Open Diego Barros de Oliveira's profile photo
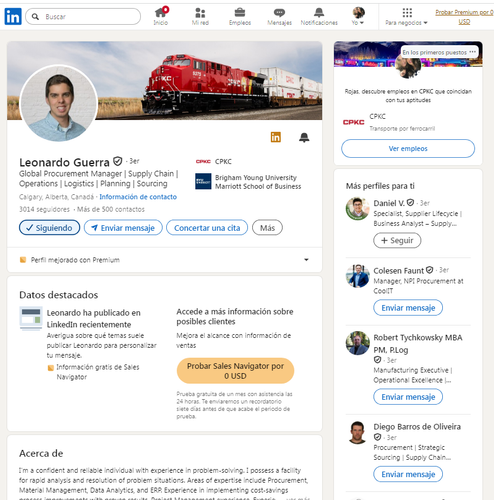Image resolution: width=494 pixels, height=500 pixels. pos(358,432)
